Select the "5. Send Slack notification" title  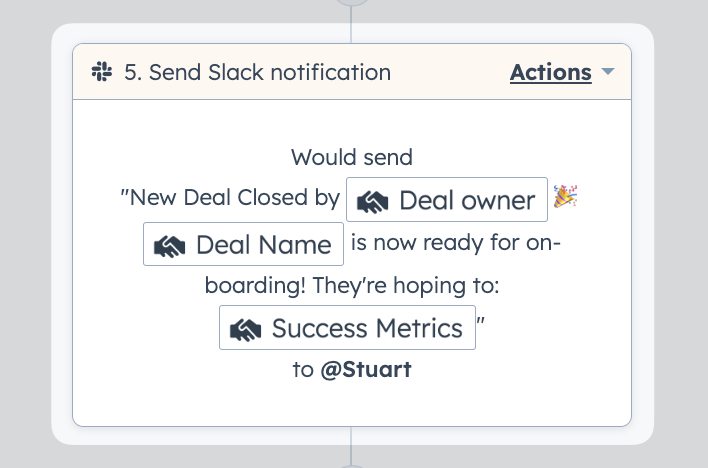[x=257, y=72]
